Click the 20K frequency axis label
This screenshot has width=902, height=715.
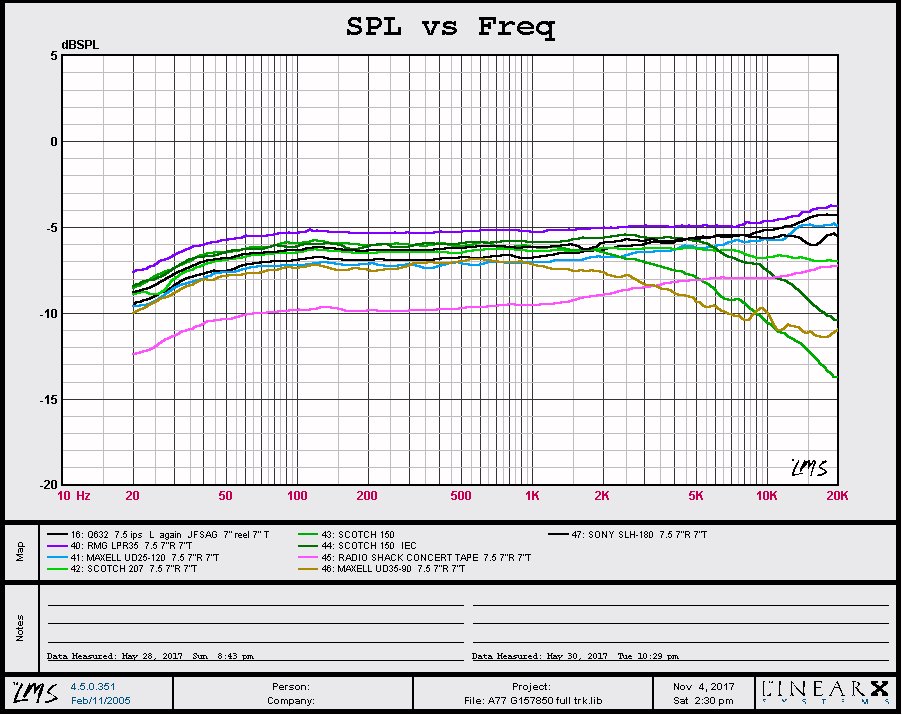click(x=836, y=496)
